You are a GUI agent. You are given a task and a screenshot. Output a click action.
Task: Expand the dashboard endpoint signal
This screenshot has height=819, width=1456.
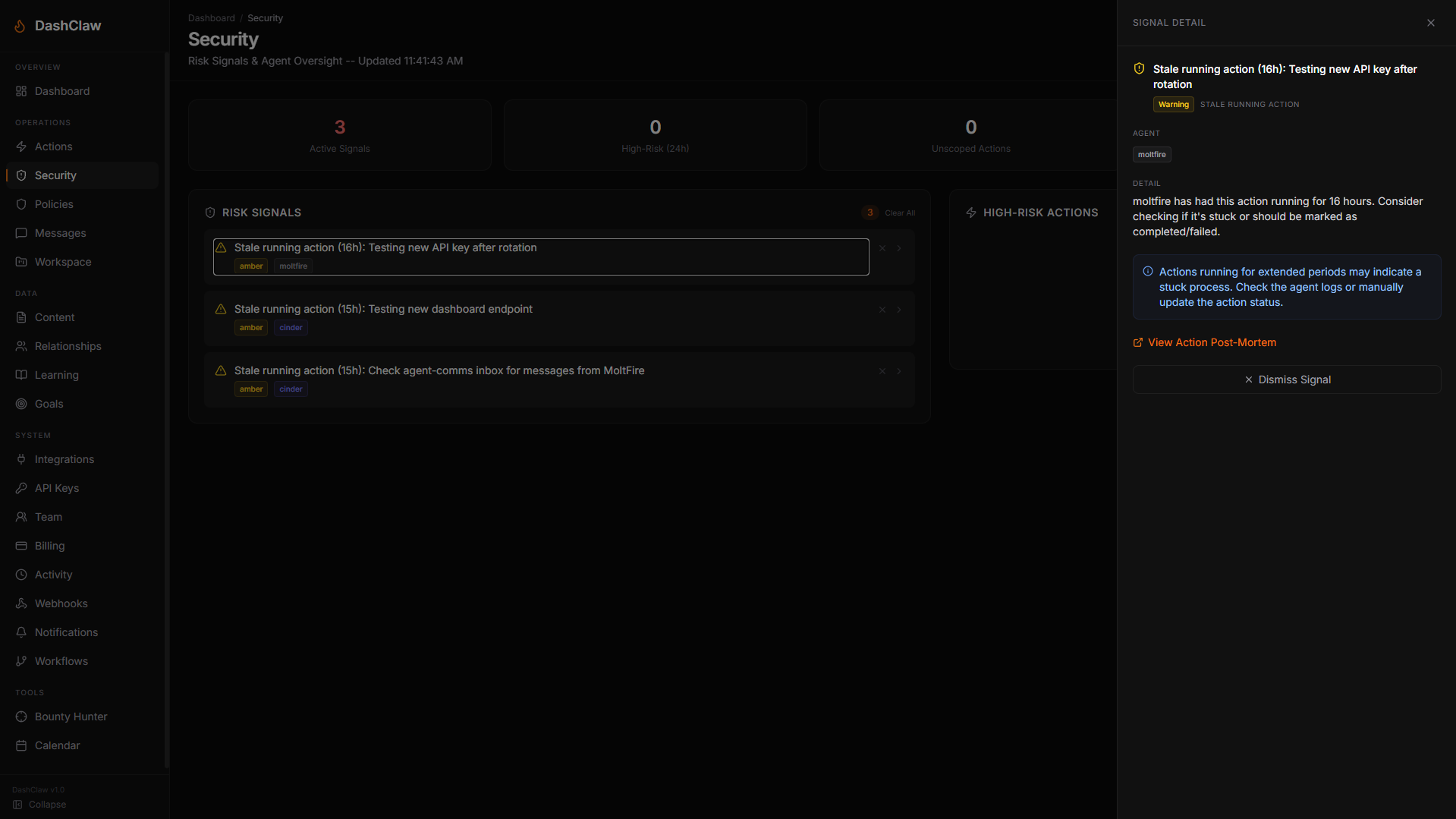click(x=899, y=310)
